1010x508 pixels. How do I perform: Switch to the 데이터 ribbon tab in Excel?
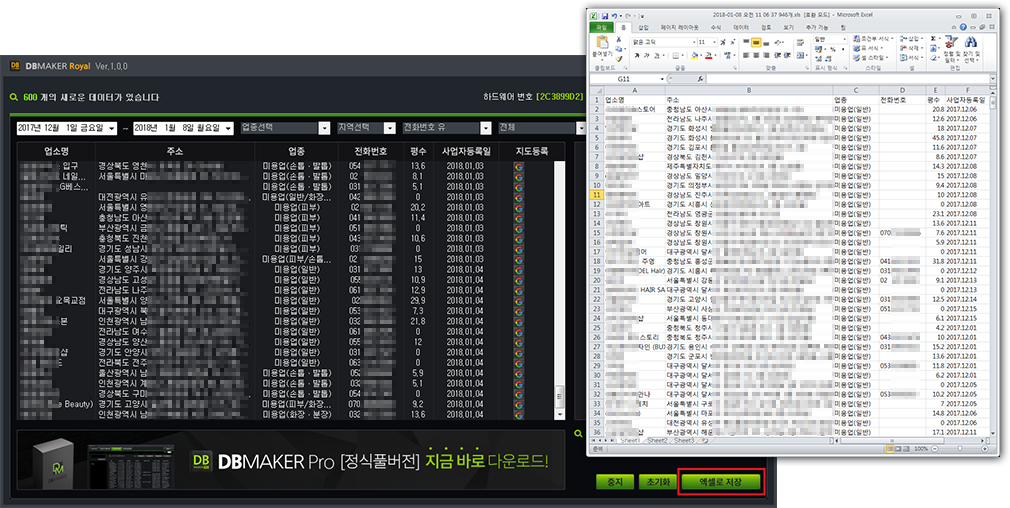[x=741, y=28]
